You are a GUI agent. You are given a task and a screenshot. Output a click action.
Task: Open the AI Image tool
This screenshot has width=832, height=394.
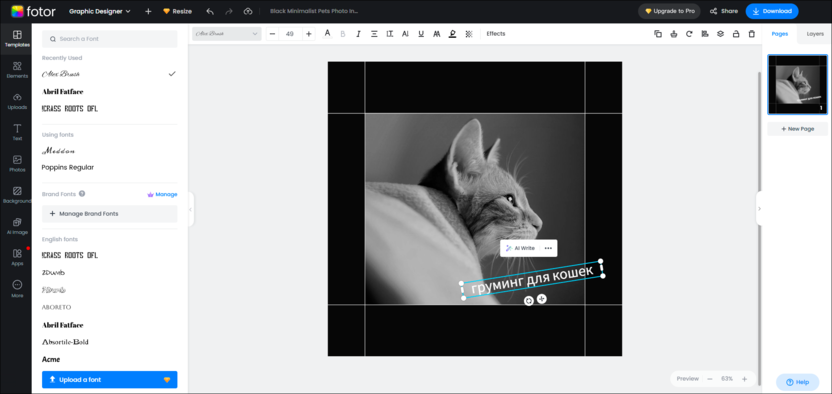pyautogui.click(x=17, y=226)
